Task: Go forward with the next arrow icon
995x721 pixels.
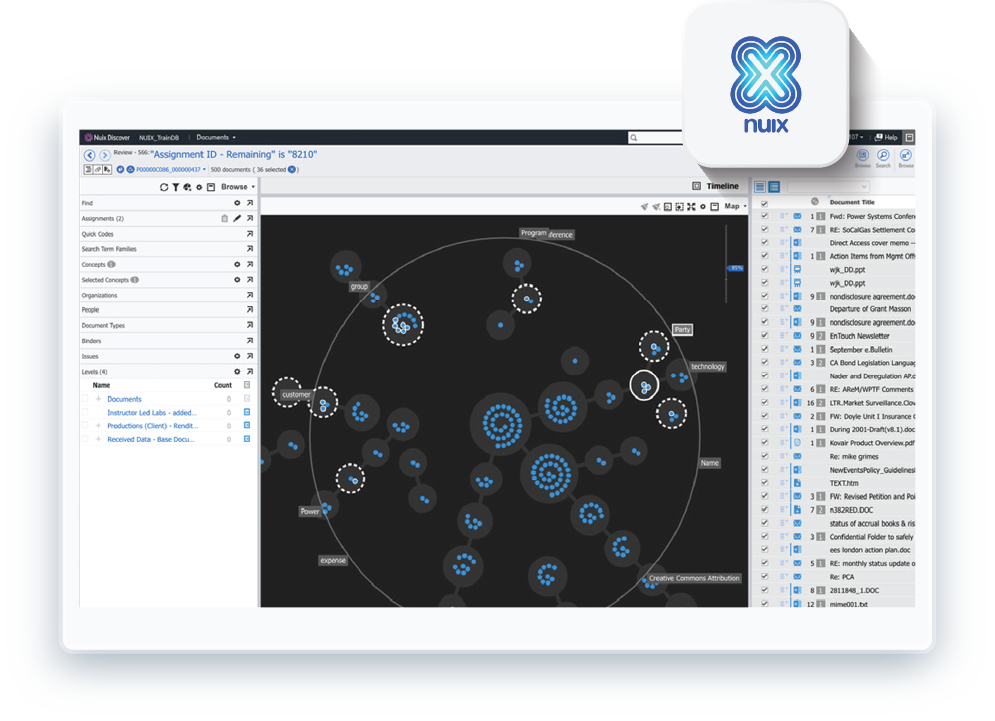Action: tap(105, 155)
